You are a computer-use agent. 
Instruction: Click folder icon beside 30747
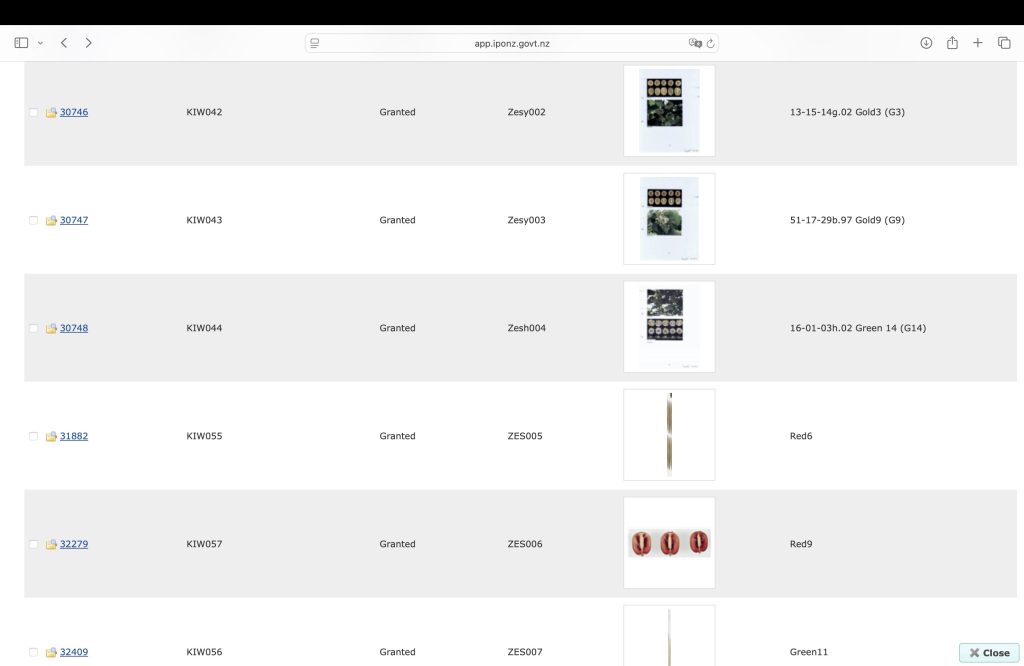tap(51, 220)
